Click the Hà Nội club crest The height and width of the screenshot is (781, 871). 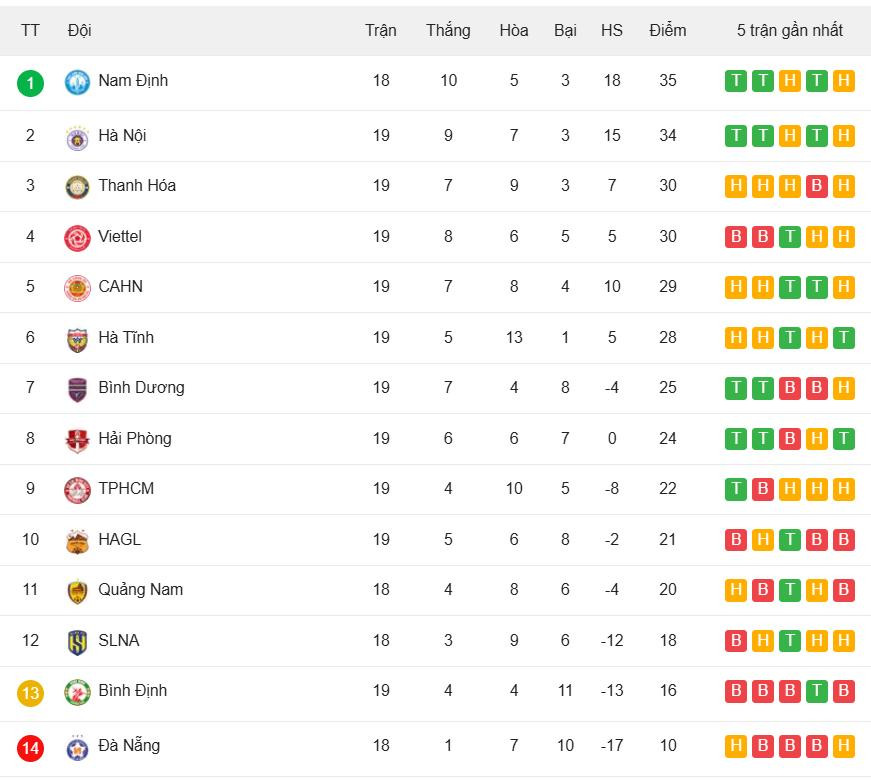77,137
